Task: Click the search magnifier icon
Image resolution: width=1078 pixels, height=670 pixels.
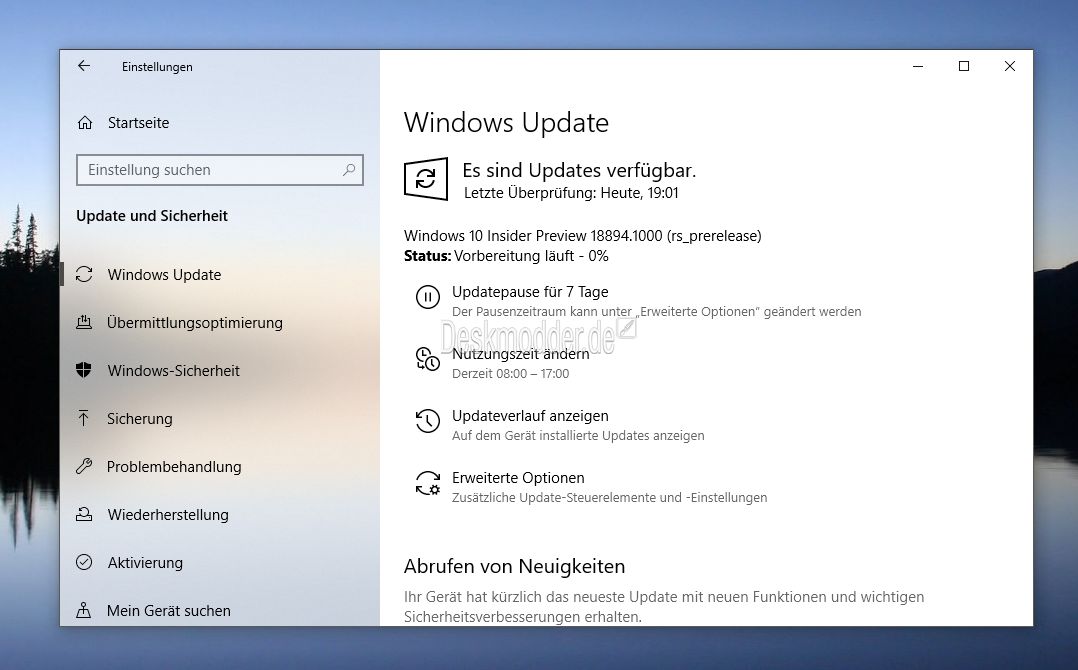Action: (349, 170)
